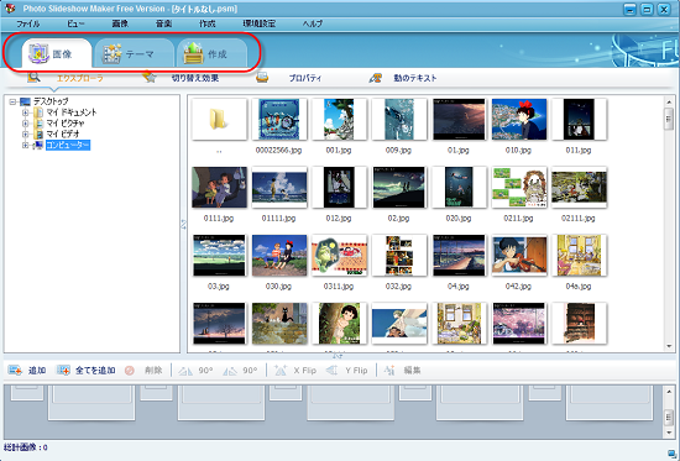680x461 pixels.
Task: Click the thumbnail panel scroll up arrow
Action: click(x=669, y=102)
